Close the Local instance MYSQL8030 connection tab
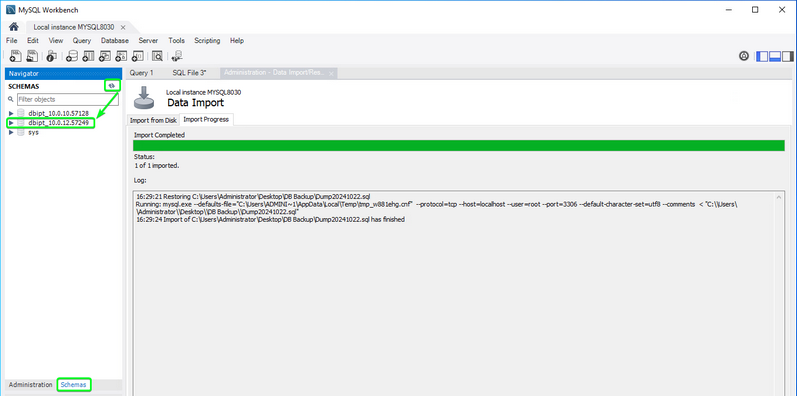The height and width of the screenshot is (396, 797). pyautogui.click(x=123, y=27)
